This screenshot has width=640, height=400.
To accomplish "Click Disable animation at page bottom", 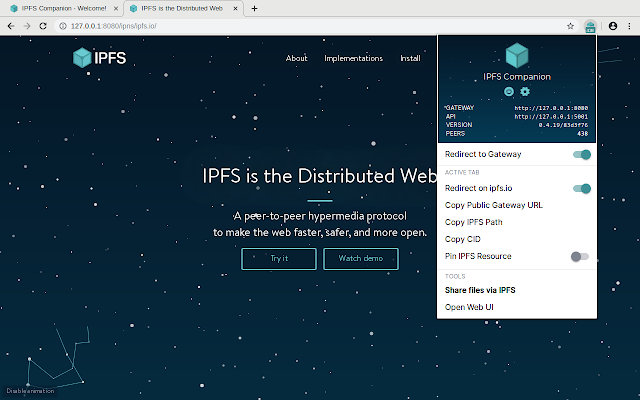I will point(30,391).
